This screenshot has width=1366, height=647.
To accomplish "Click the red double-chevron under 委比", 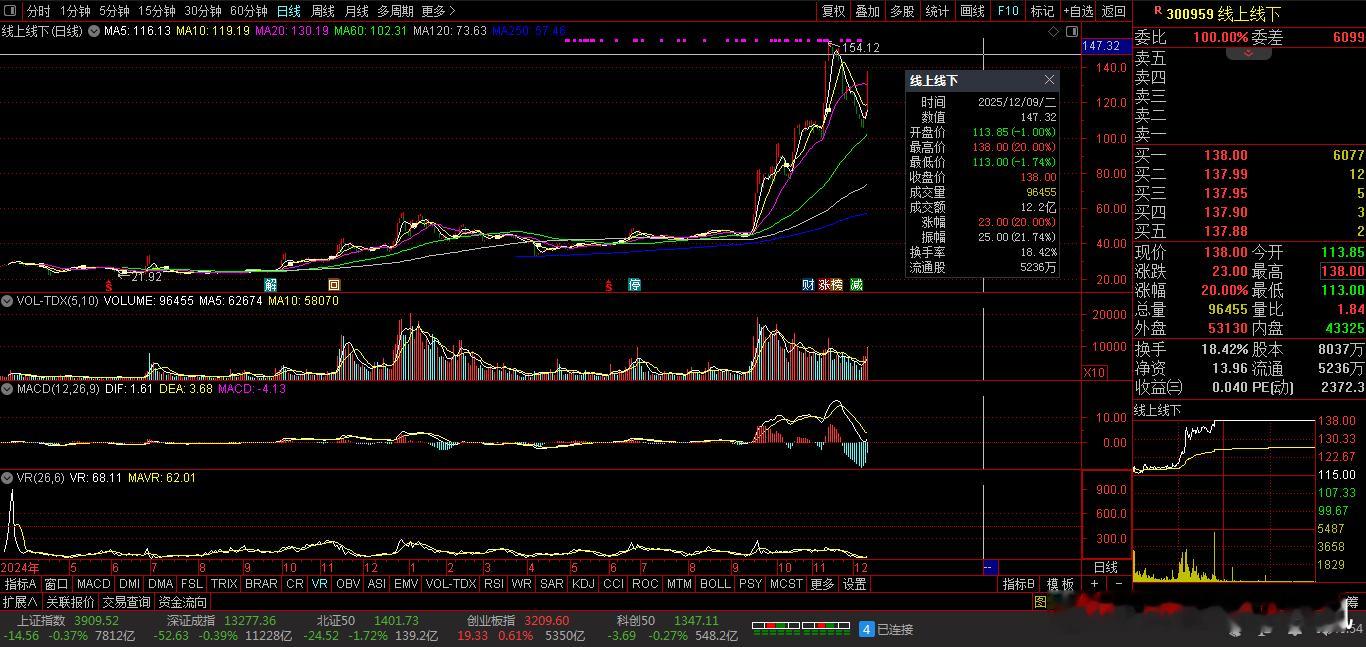I will pyautogui.click(x=1249, y=53).
